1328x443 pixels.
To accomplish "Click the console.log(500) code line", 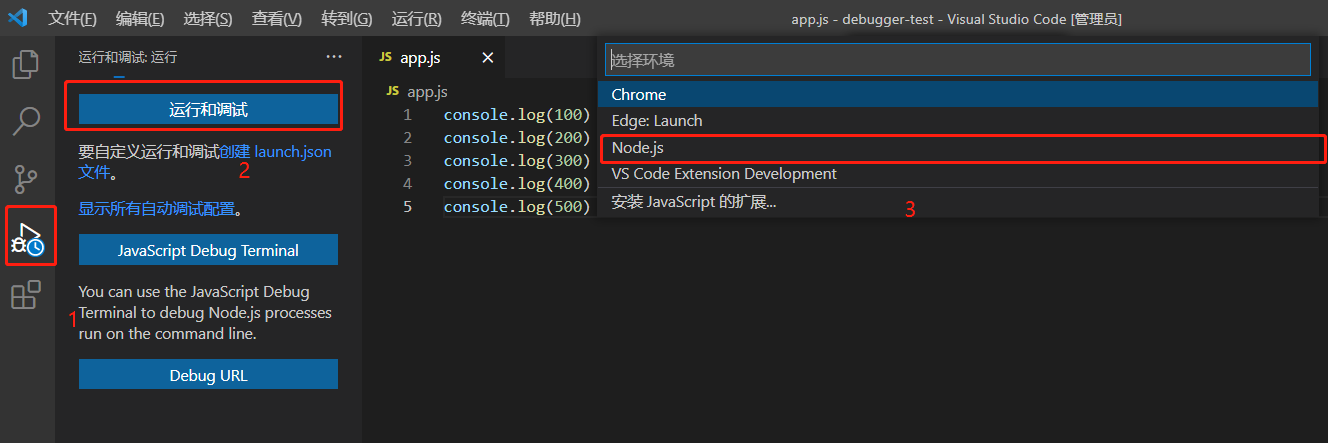I will pos(518,206).
